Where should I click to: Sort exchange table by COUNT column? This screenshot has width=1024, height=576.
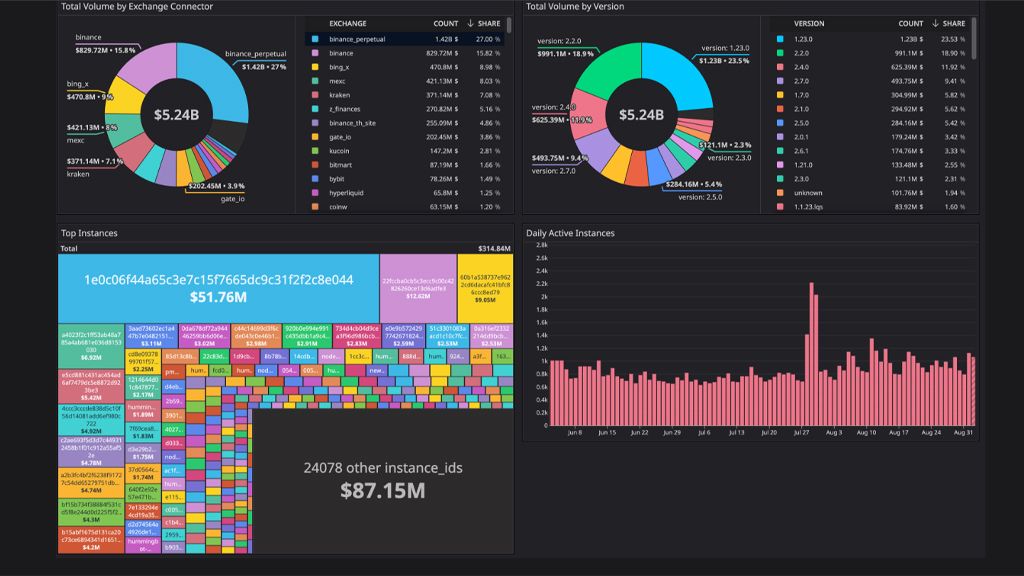446,23
